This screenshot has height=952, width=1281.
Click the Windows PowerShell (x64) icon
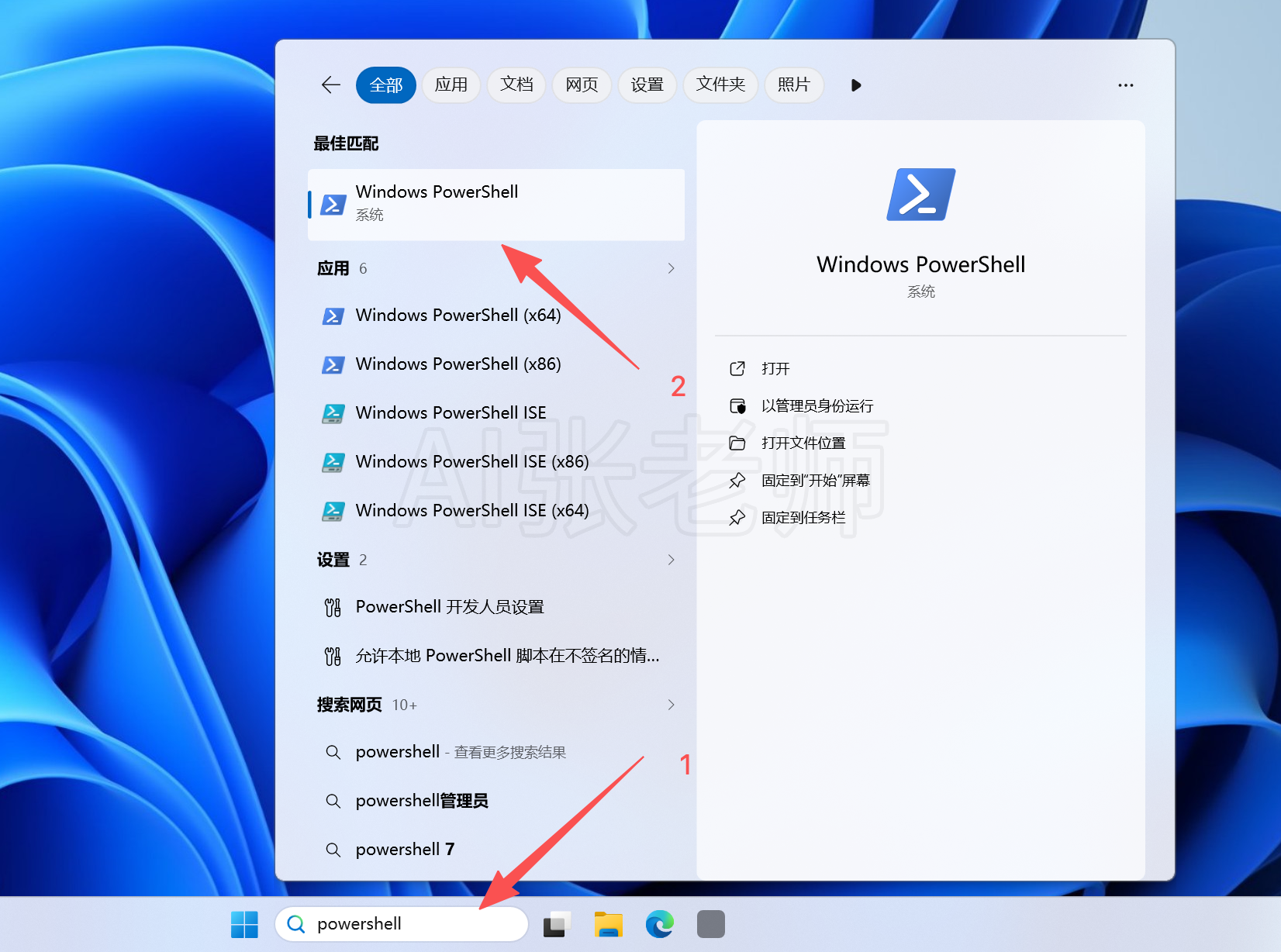(333, 316)
